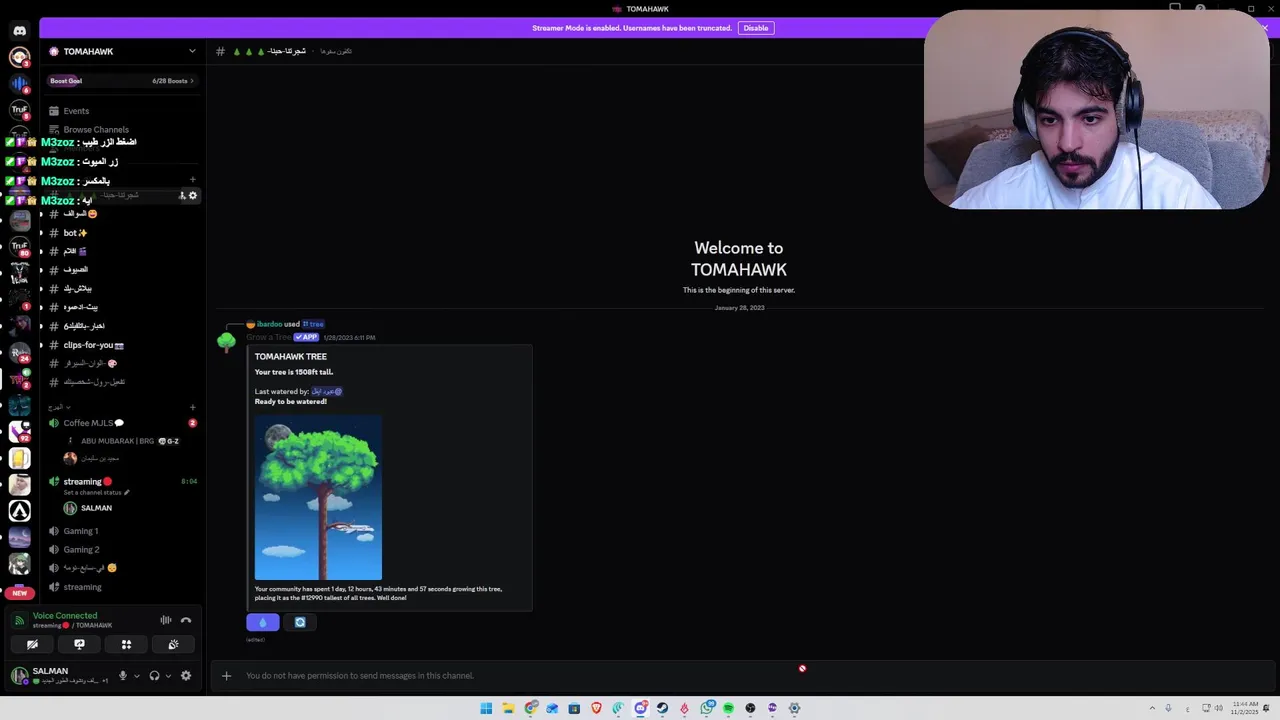This screenshot has width=1280, height=720.
Task: Add voice channel plus icon in Arabic category
Action: click(193, 407)
